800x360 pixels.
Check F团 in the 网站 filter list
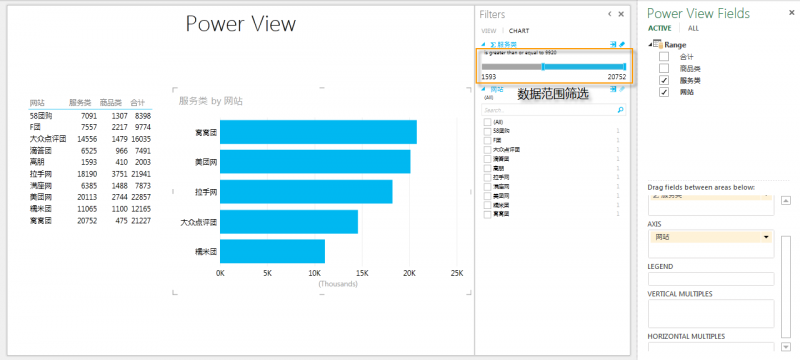(x=487, y=140)
